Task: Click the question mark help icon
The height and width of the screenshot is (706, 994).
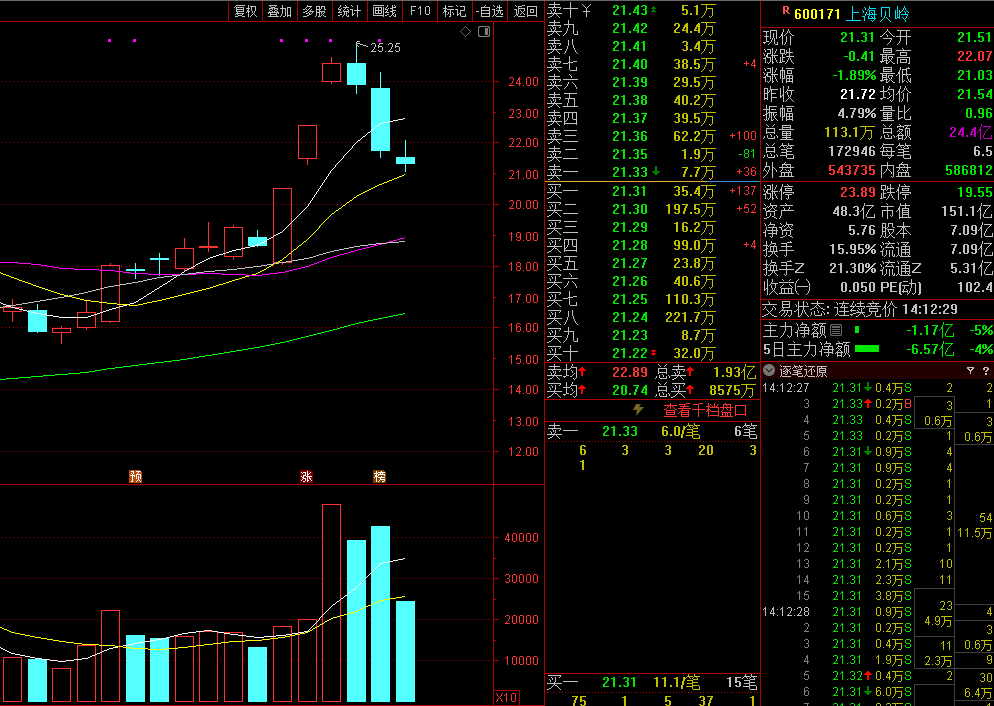Action: [985, 371]
